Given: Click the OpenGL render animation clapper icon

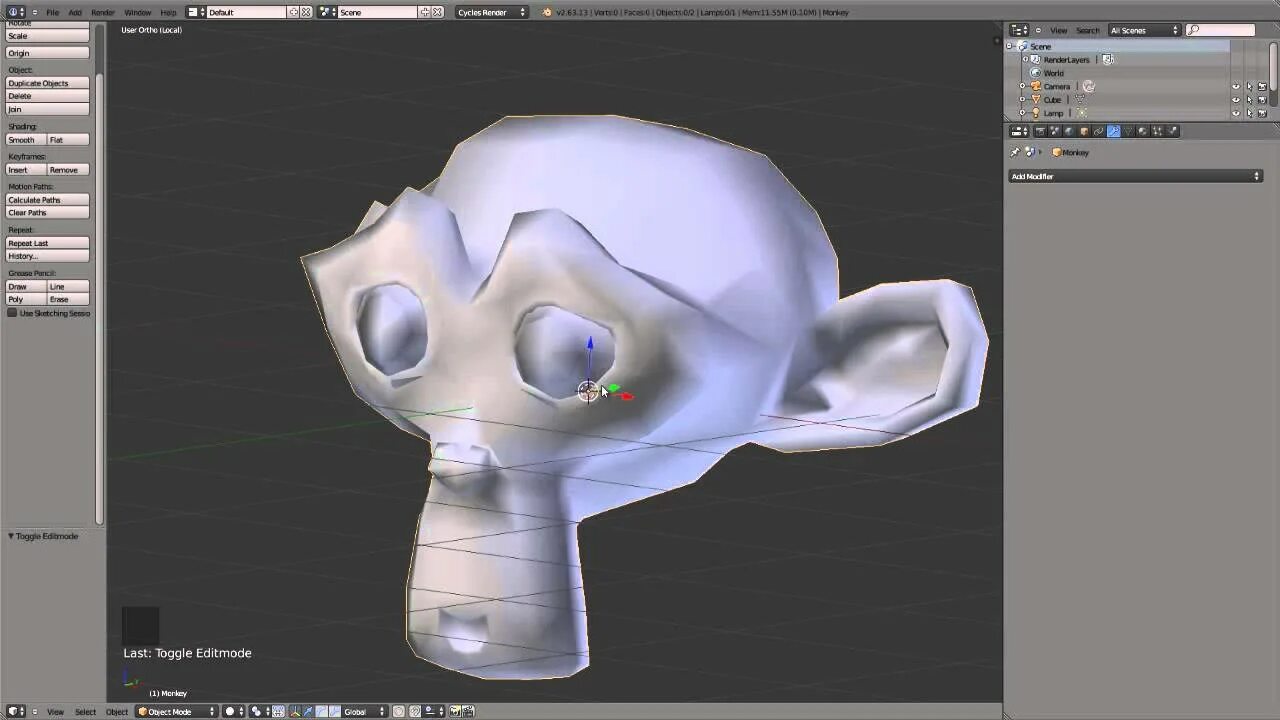Looking at the screenshot, I should (468, 711).
